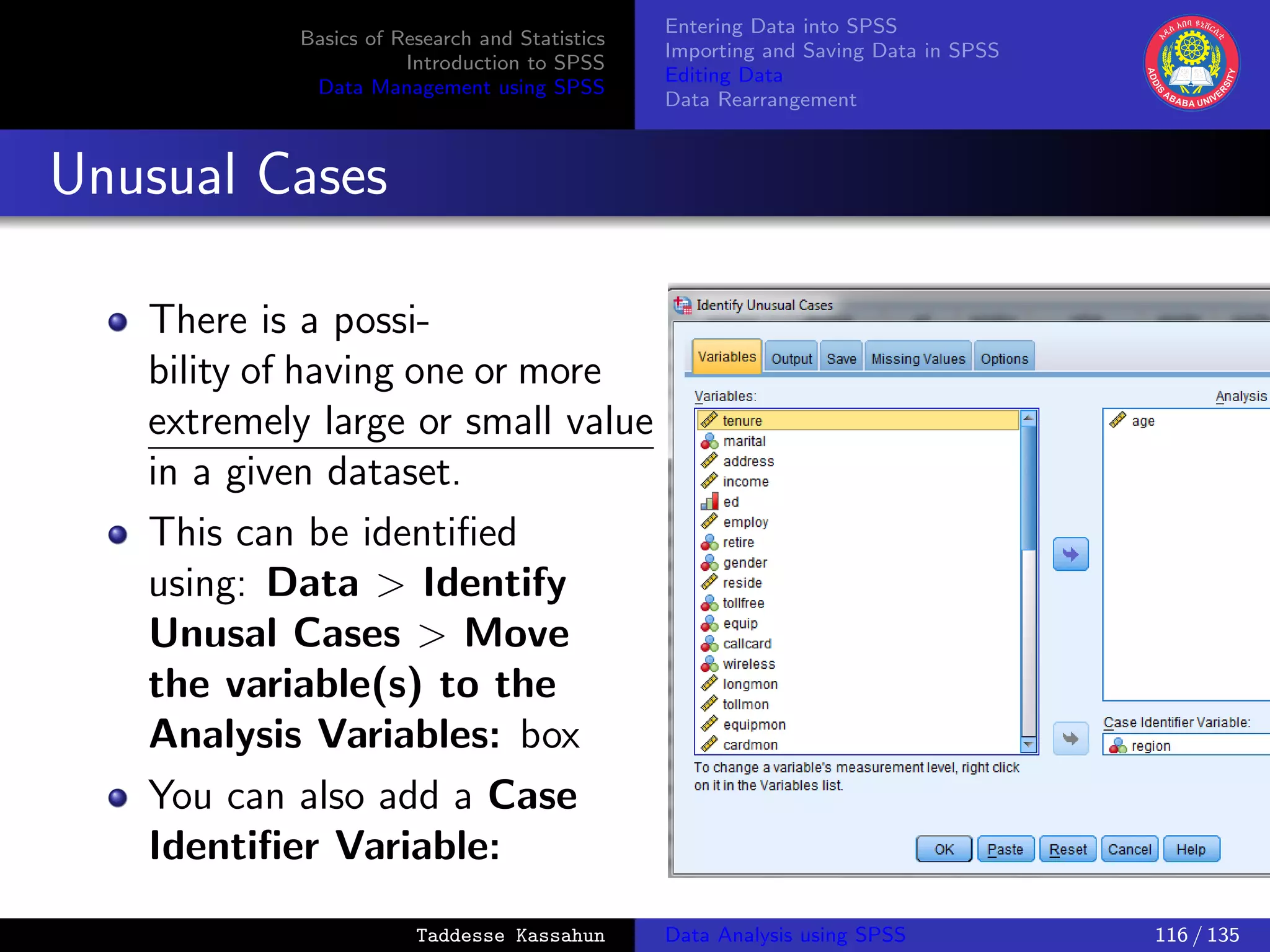Select the retire variable
Screen dimensions: 1270x952
[859, 542]
